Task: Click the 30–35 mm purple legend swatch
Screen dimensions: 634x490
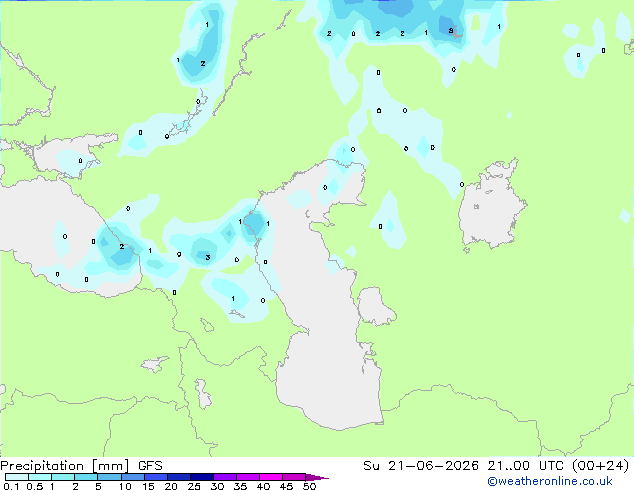Action: 225,477
